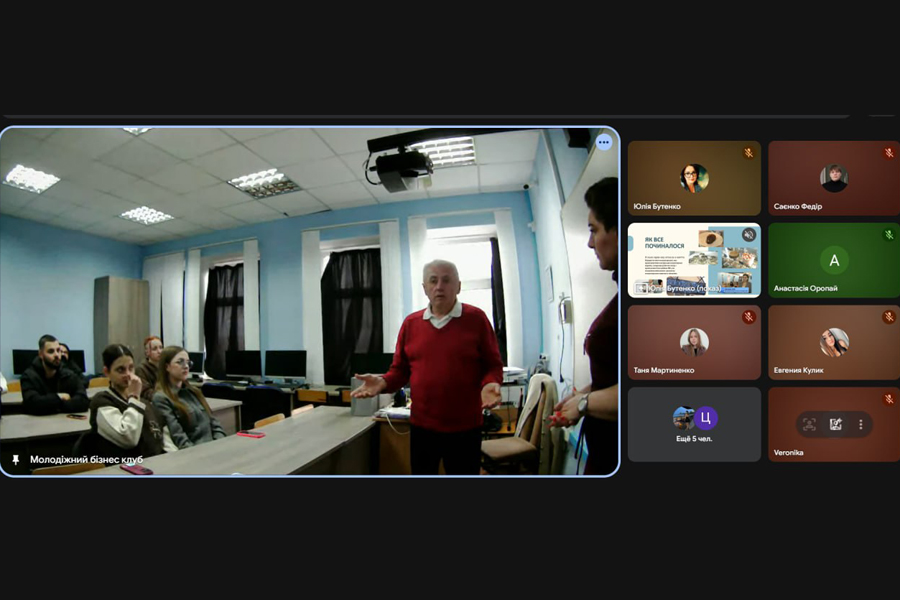Click muted mic icon on Саєнко Федір tile

coord(889,153)
